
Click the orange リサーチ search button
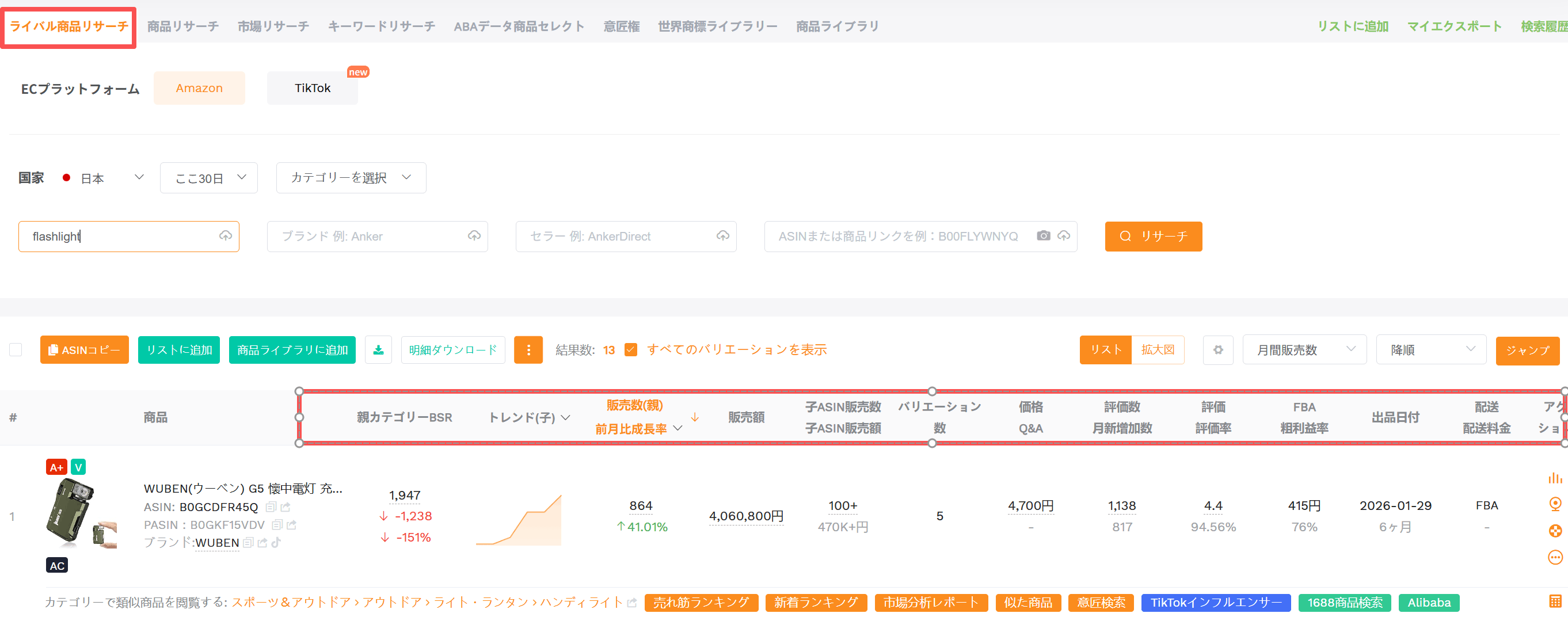[1154, 236]
